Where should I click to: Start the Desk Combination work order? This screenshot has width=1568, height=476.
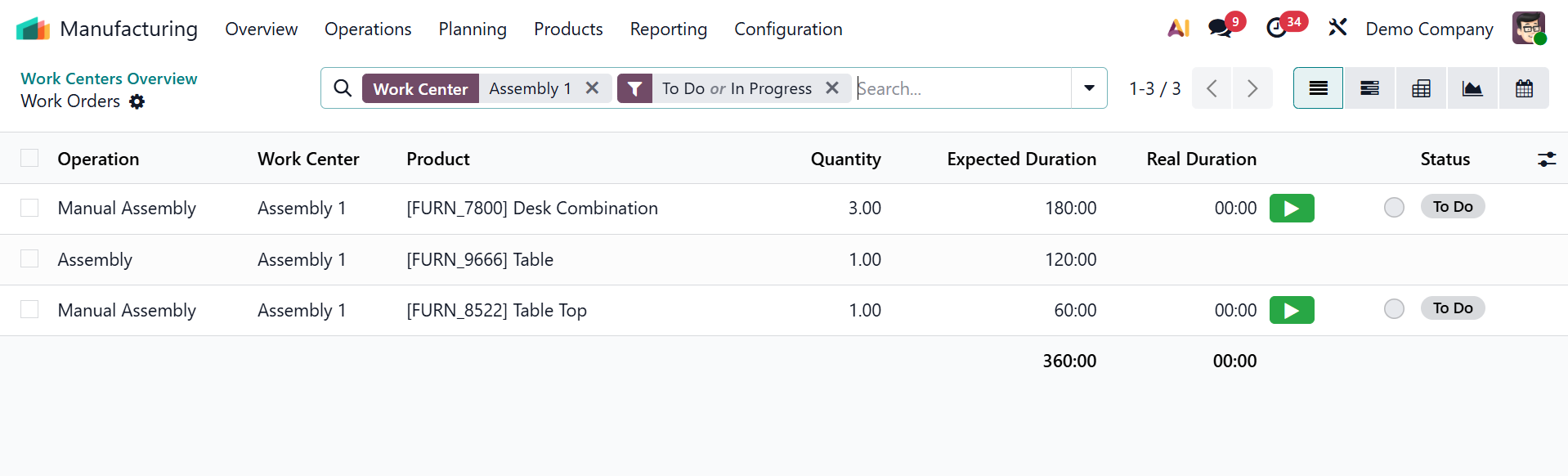(x=1292, y=209)
